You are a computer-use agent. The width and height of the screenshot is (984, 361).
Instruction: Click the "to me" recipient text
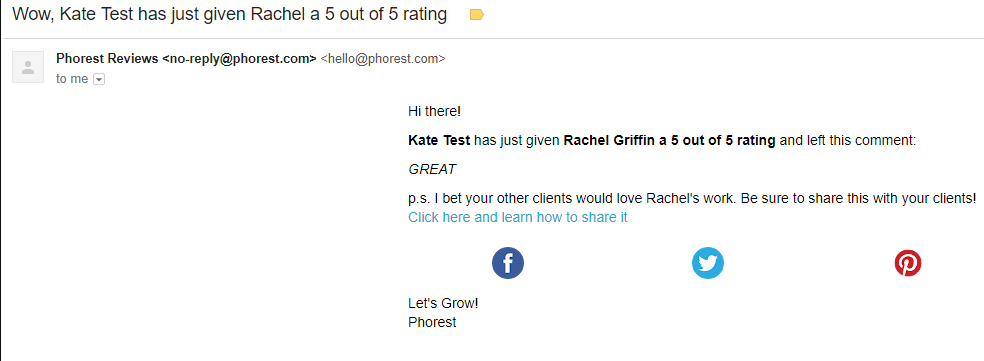click(x=72, y=79)
